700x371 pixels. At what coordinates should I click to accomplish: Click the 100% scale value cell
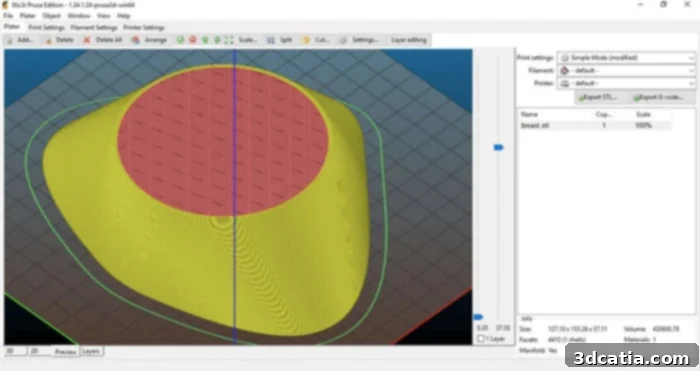click(x=643, y=126)
